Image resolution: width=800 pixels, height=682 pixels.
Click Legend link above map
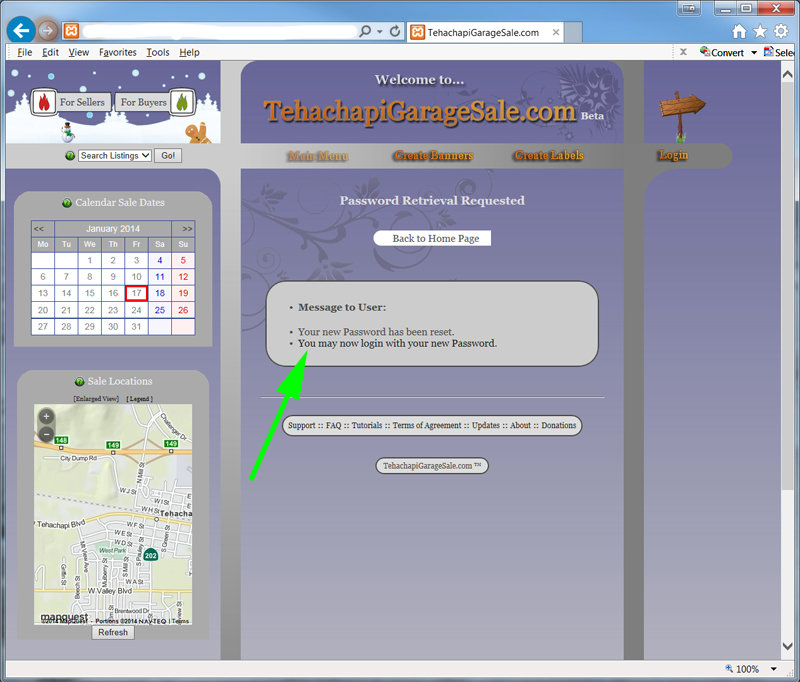[140, 398]
